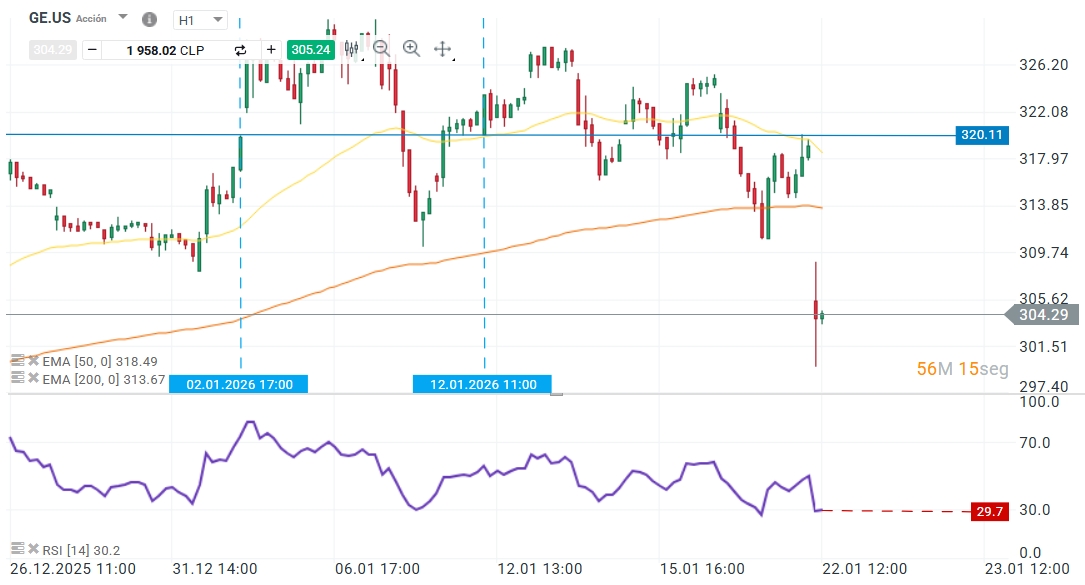Viewport: 1085px width, 585px height.
Task: Select the 02.01.2026 17:00 time marker
Action: (x=239, y=384)
